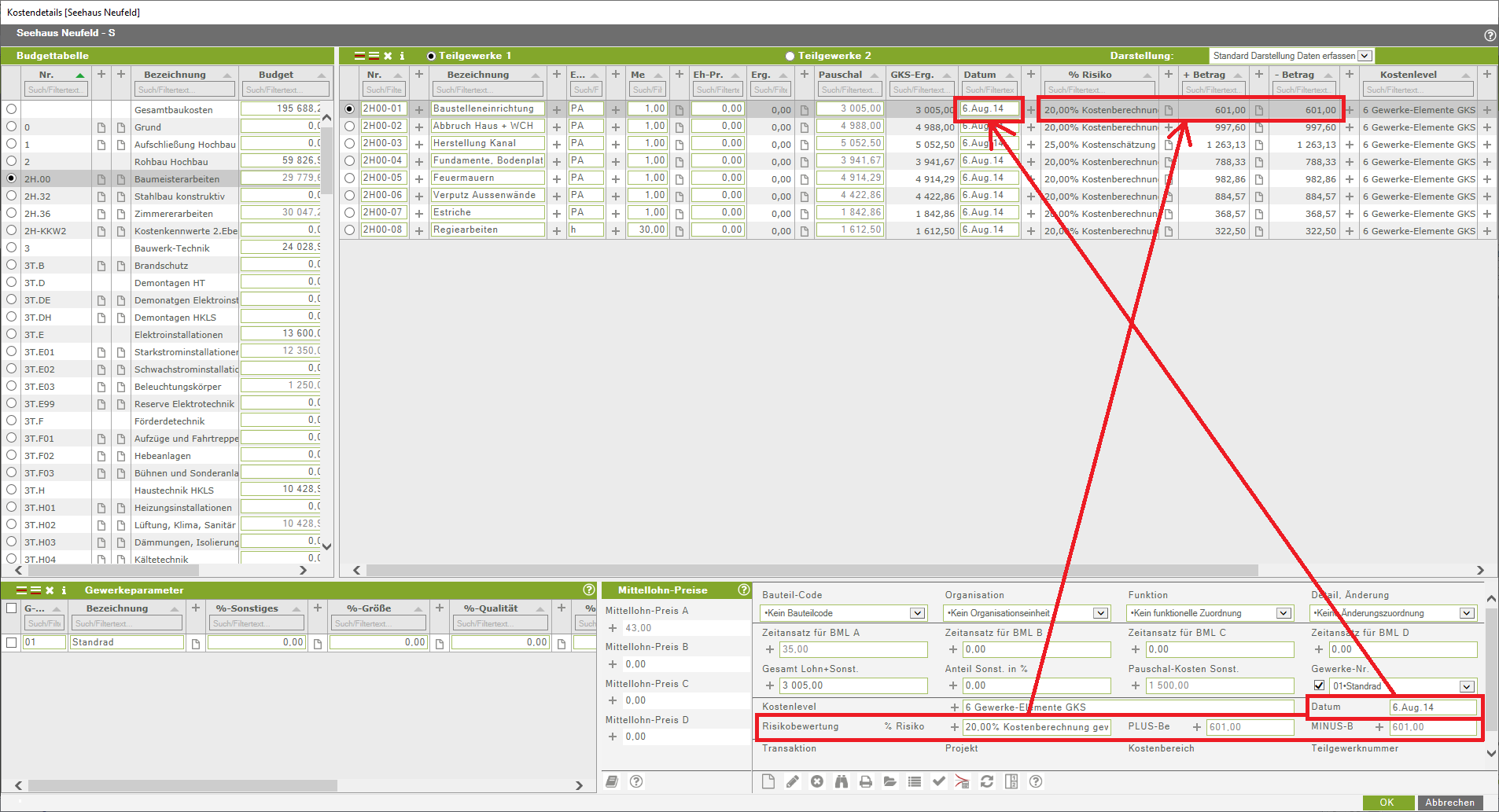Viewport: 1499px width, 812px height.
Task: Click horizontal scrollbar under Teilgewerke table
Action: tap(810, 570)
